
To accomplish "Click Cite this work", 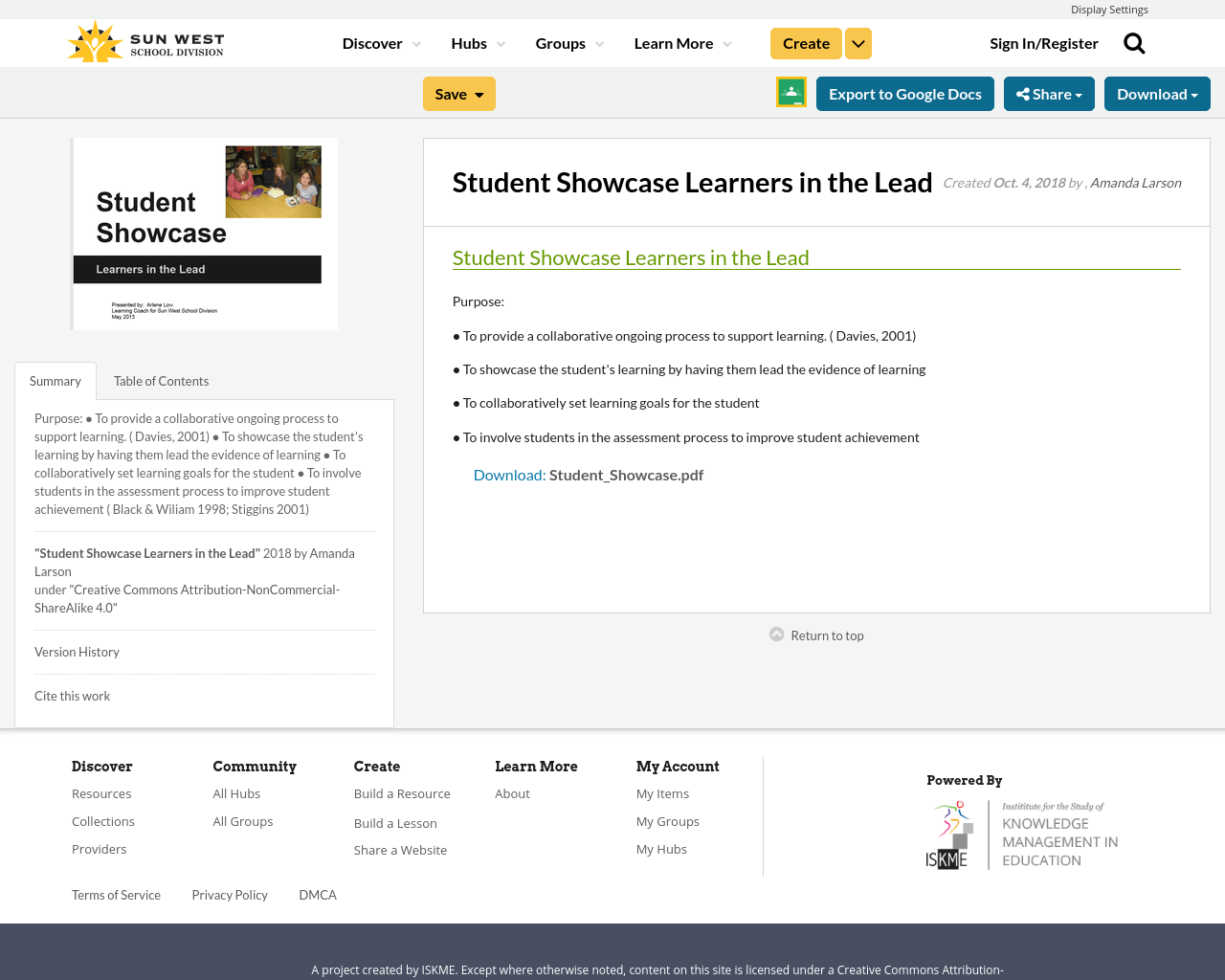I will 72,695.
